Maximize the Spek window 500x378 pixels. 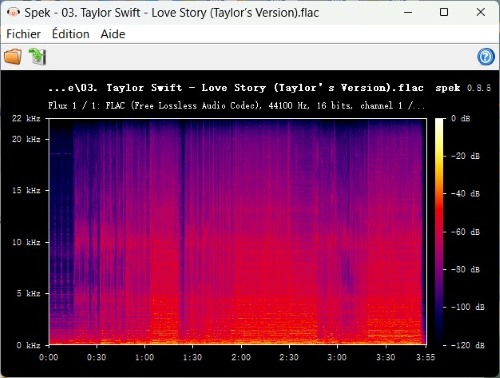444,12
